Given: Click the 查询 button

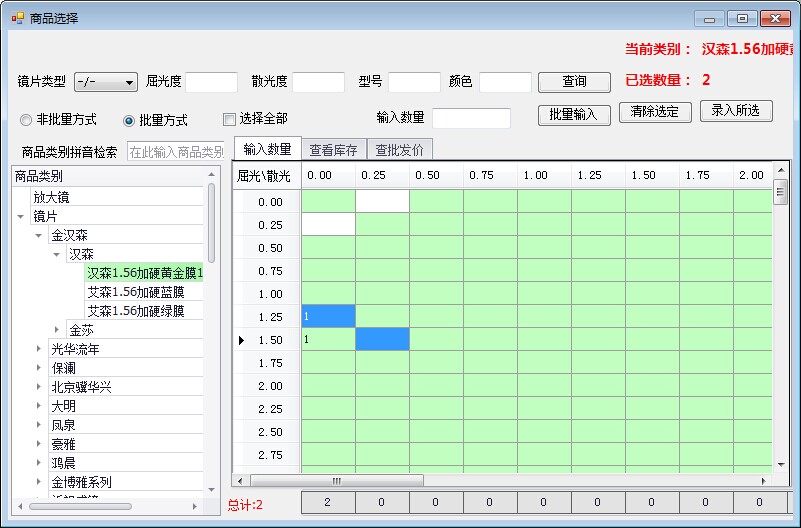Looking at the screenshot, I should (x=574, y=82).
